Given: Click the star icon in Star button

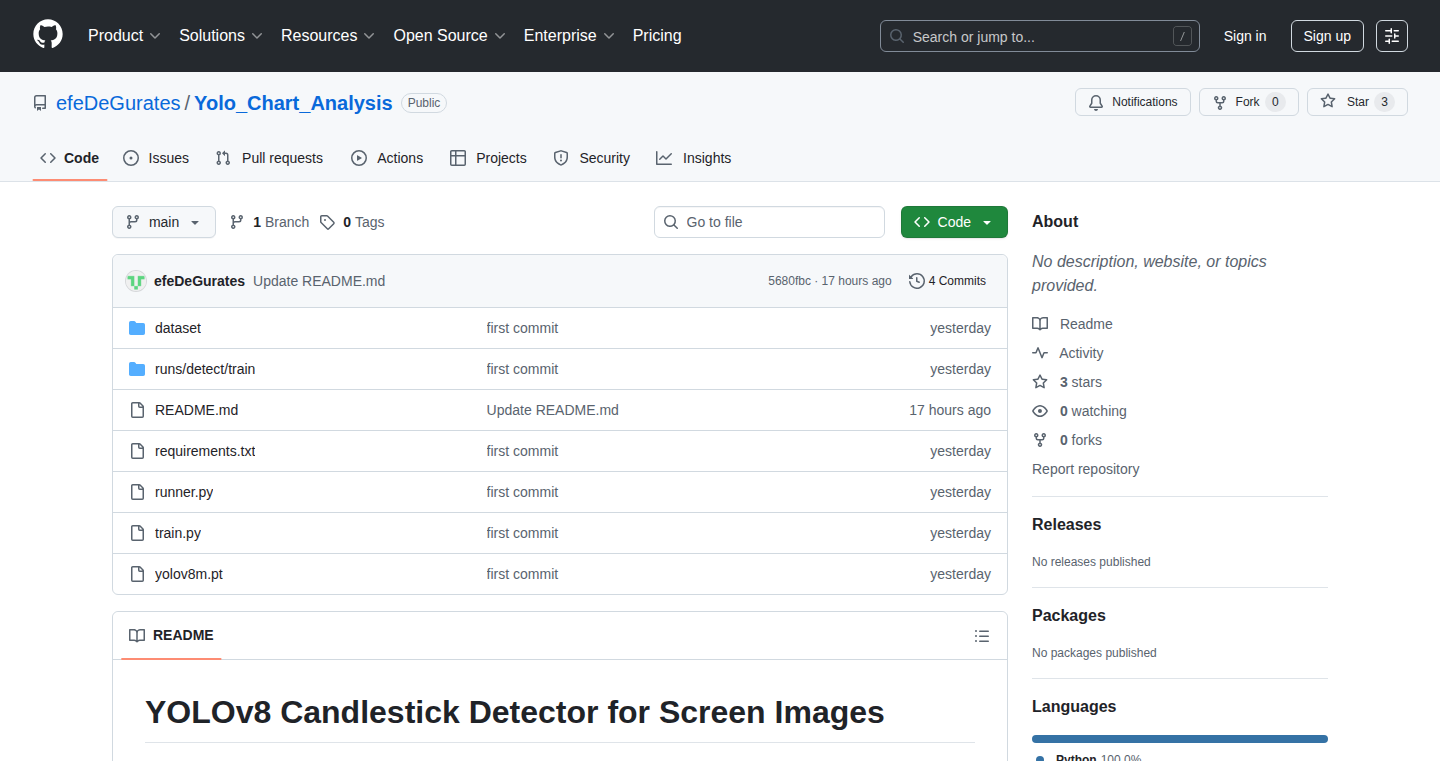Looking at the screenshot, I should coord(1328,102).
